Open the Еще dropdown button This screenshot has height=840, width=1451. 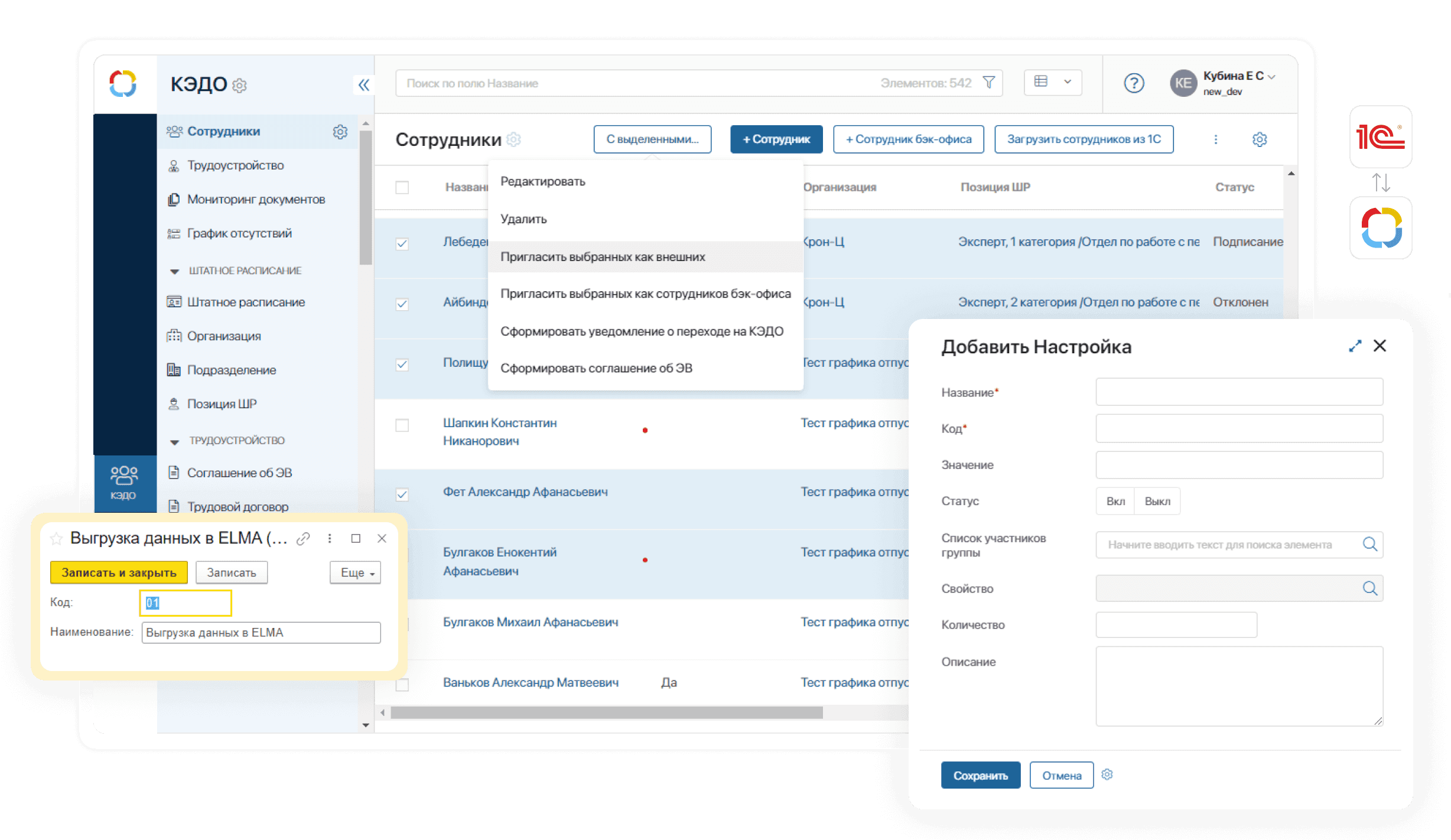point(355,572)
